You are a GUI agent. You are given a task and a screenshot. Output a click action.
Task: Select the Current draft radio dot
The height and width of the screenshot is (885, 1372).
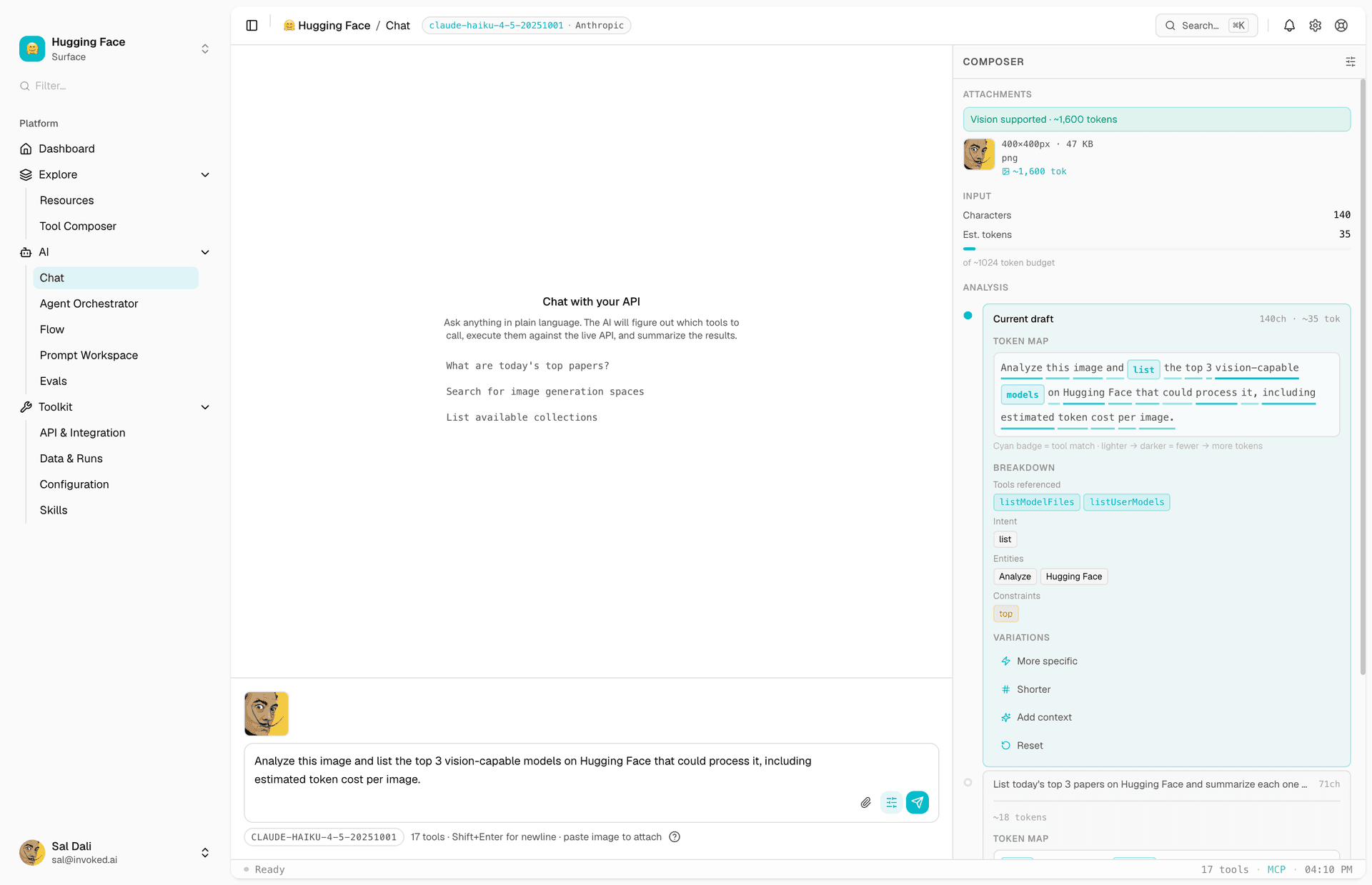pyautogui.click(x=968, y=316)
